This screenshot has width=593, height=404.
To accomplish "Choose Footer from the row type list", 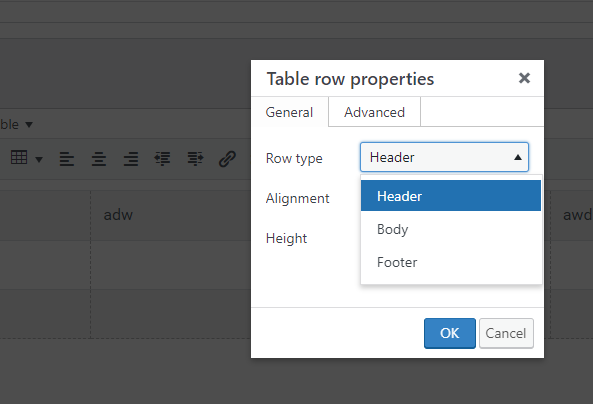I will [x=451, y=262].
